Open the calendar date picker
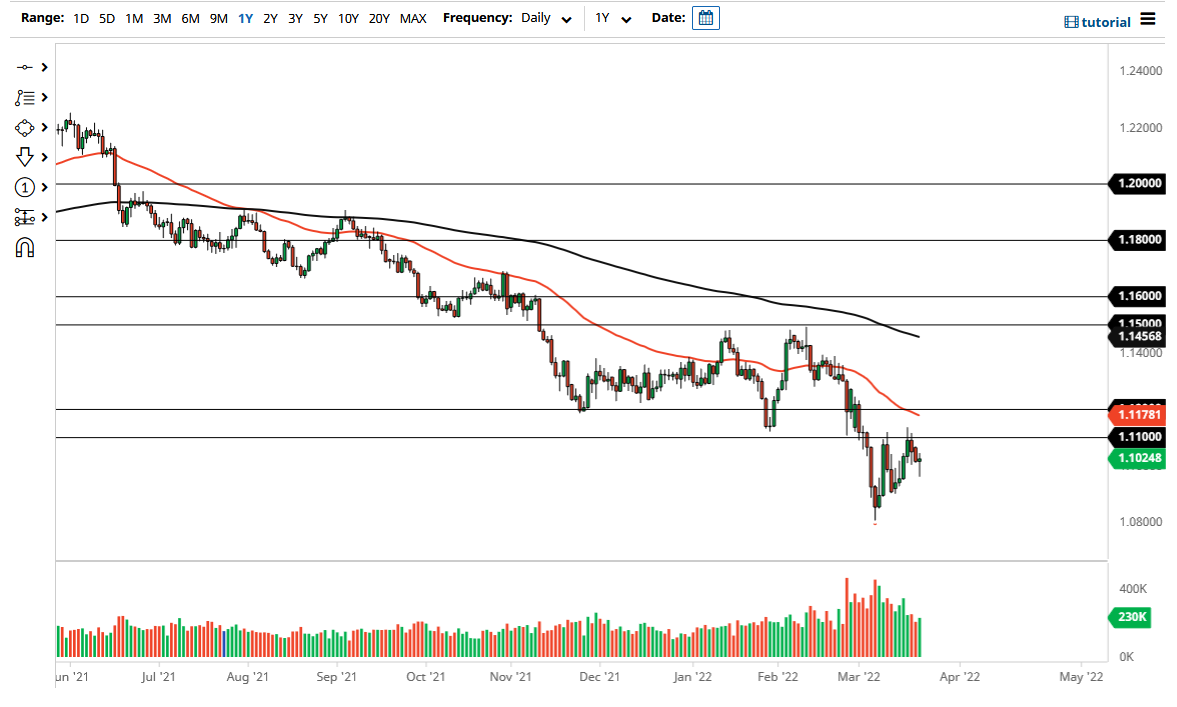 point(706,17)
